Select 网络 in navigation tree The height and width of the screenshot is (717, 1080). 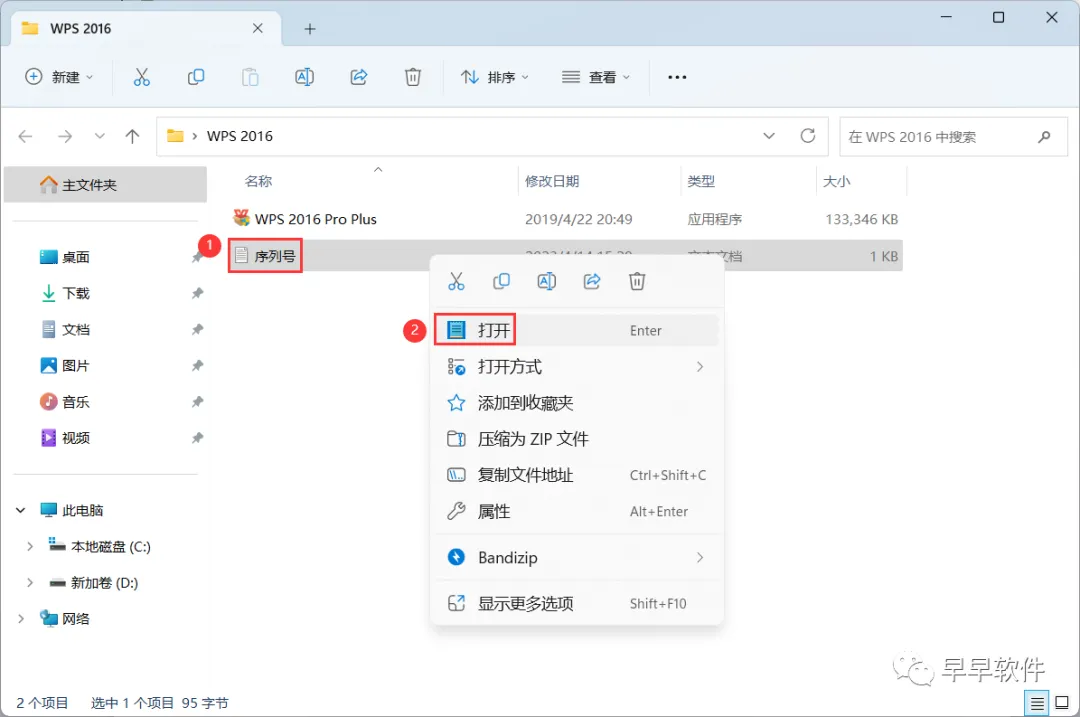pos(65,619)
